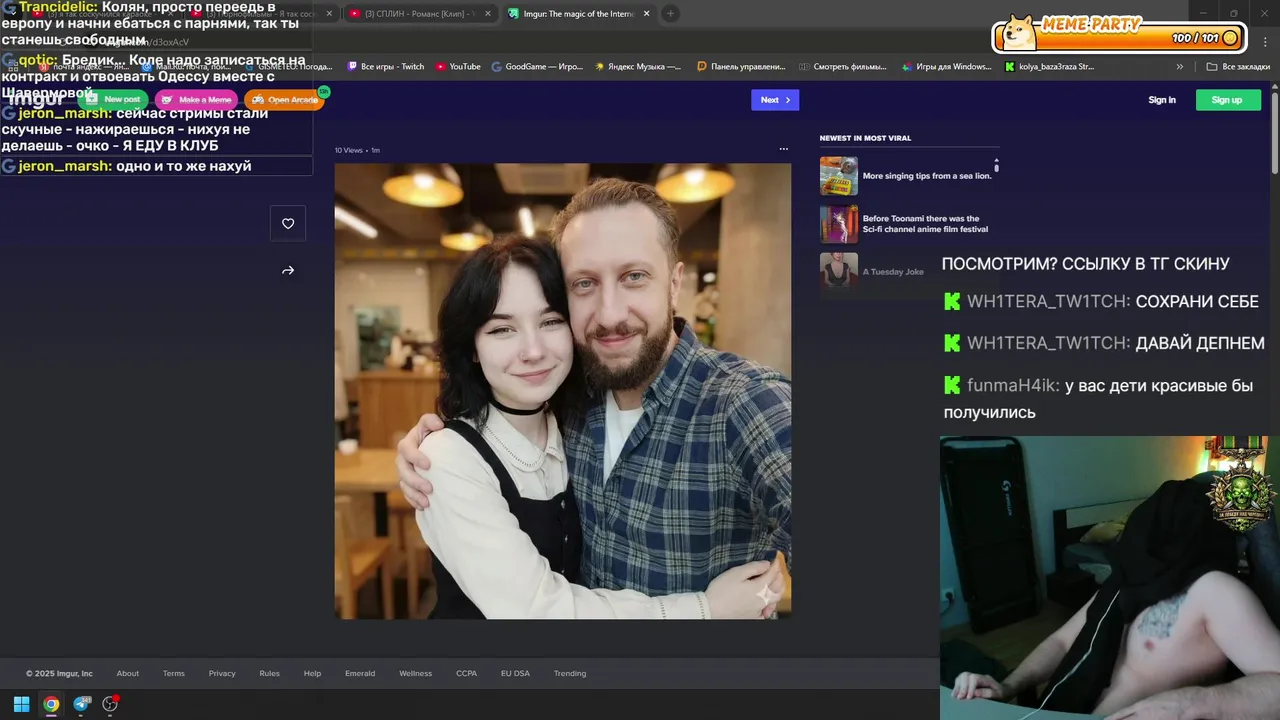Image resolution: width=1280 pixels, height=720 pixels.
Task: Open the Privacy footer link
Action: tap(222, 674)
